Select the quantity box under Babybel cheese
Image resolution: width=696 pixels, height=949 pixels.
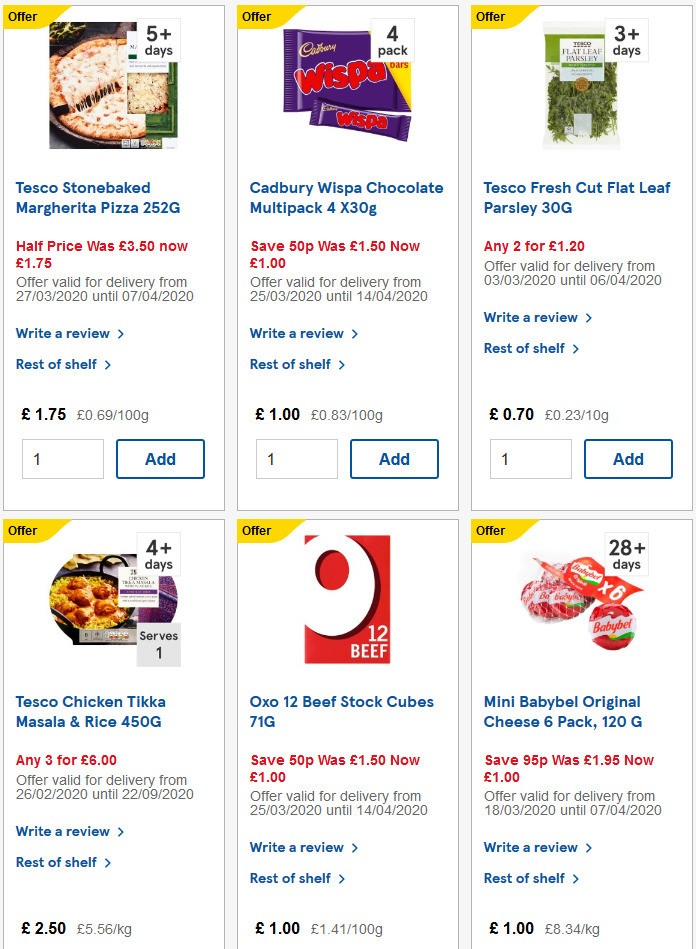(x=530, y=942)
